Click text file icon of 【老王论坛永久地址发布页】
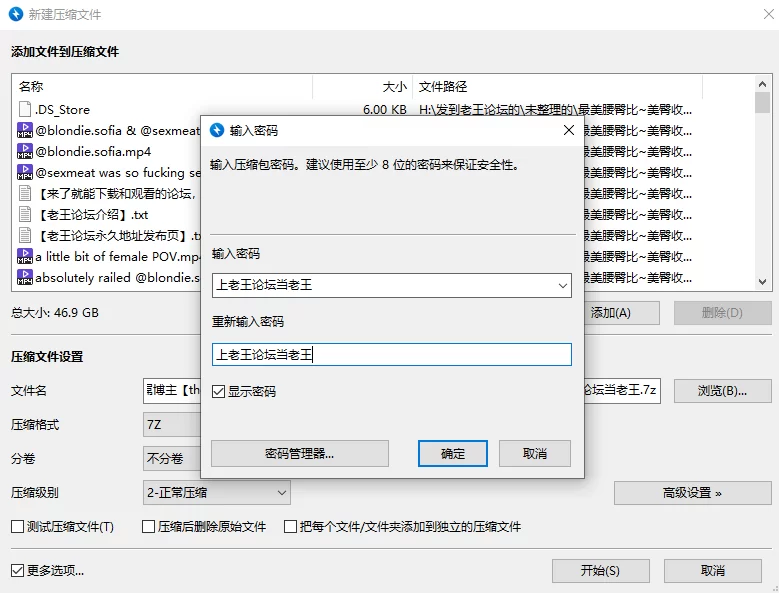This screenshot has width=779, height=593. (x=25, y=235)
